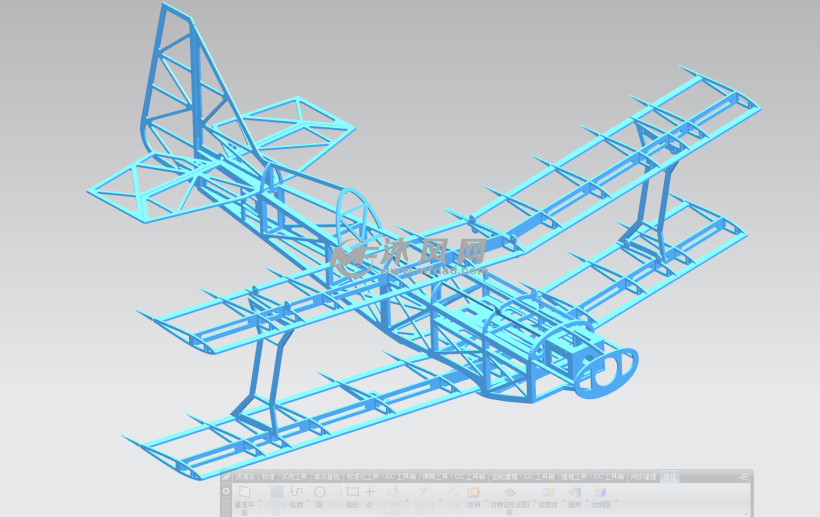
Task: Open the 真实着色 toolbar tab
Action: [327, 477]
